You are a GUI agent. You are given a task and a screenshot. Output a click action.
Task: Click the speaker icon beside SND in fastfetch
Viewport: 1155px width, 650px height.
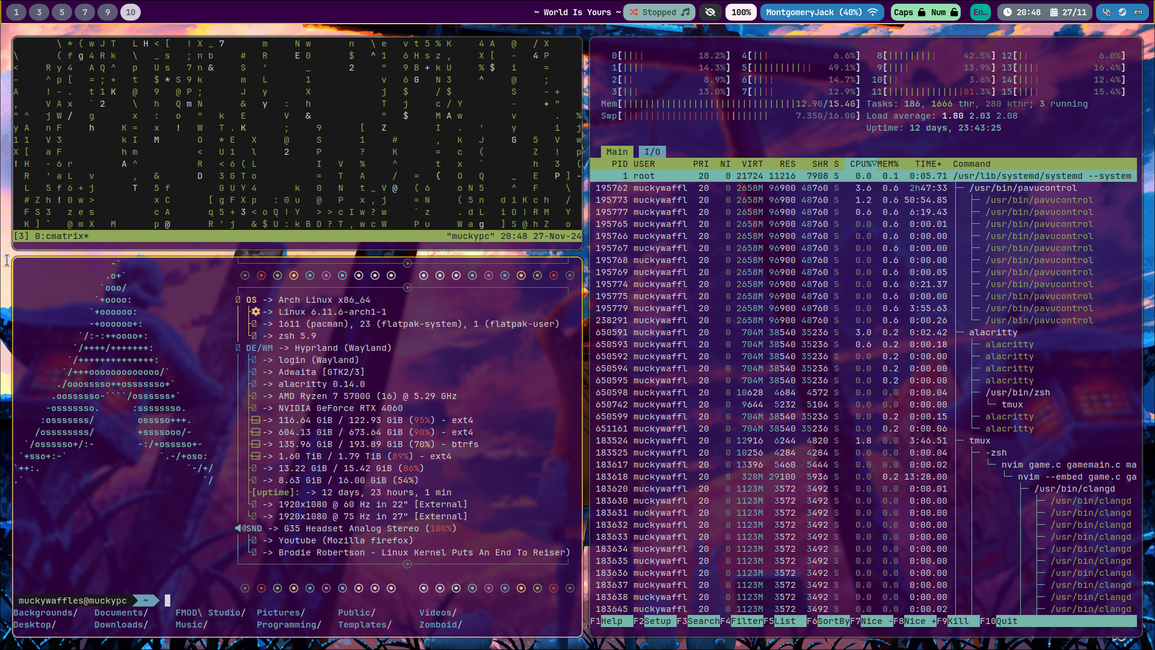tap(239, 528)
